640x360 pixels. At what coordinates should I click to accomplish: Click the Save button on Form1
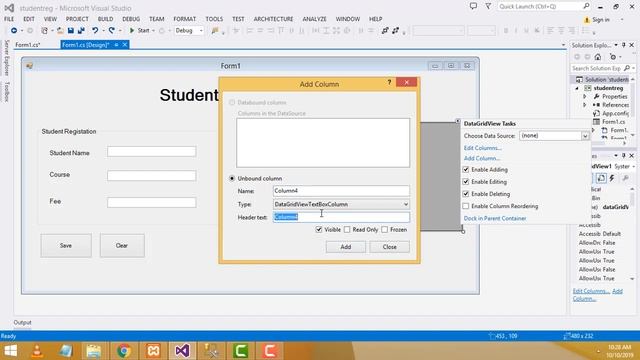pos(66,246)
